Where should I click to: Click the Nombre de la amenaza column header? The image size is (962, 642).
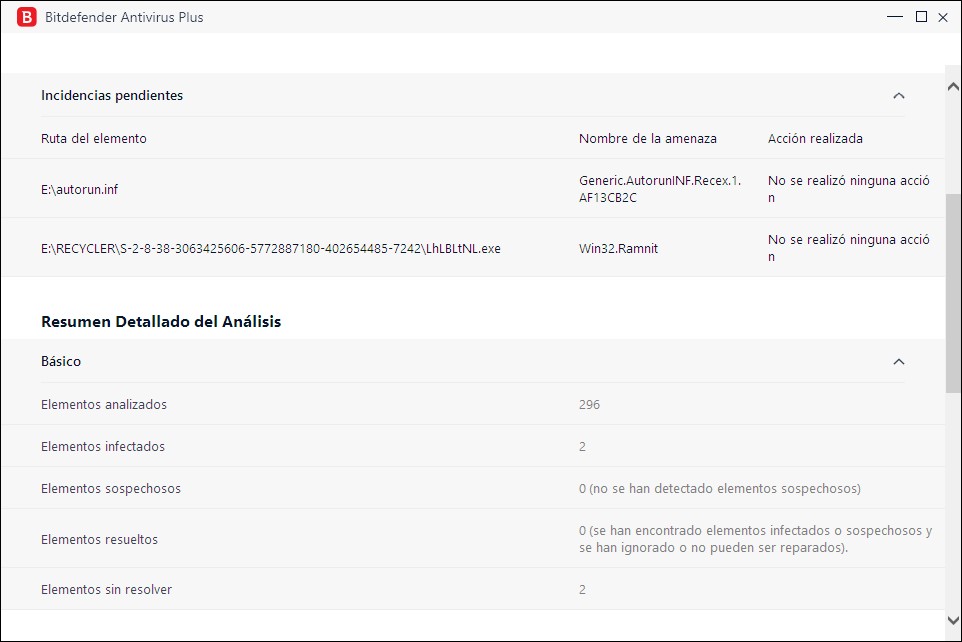tap(647, 139)
